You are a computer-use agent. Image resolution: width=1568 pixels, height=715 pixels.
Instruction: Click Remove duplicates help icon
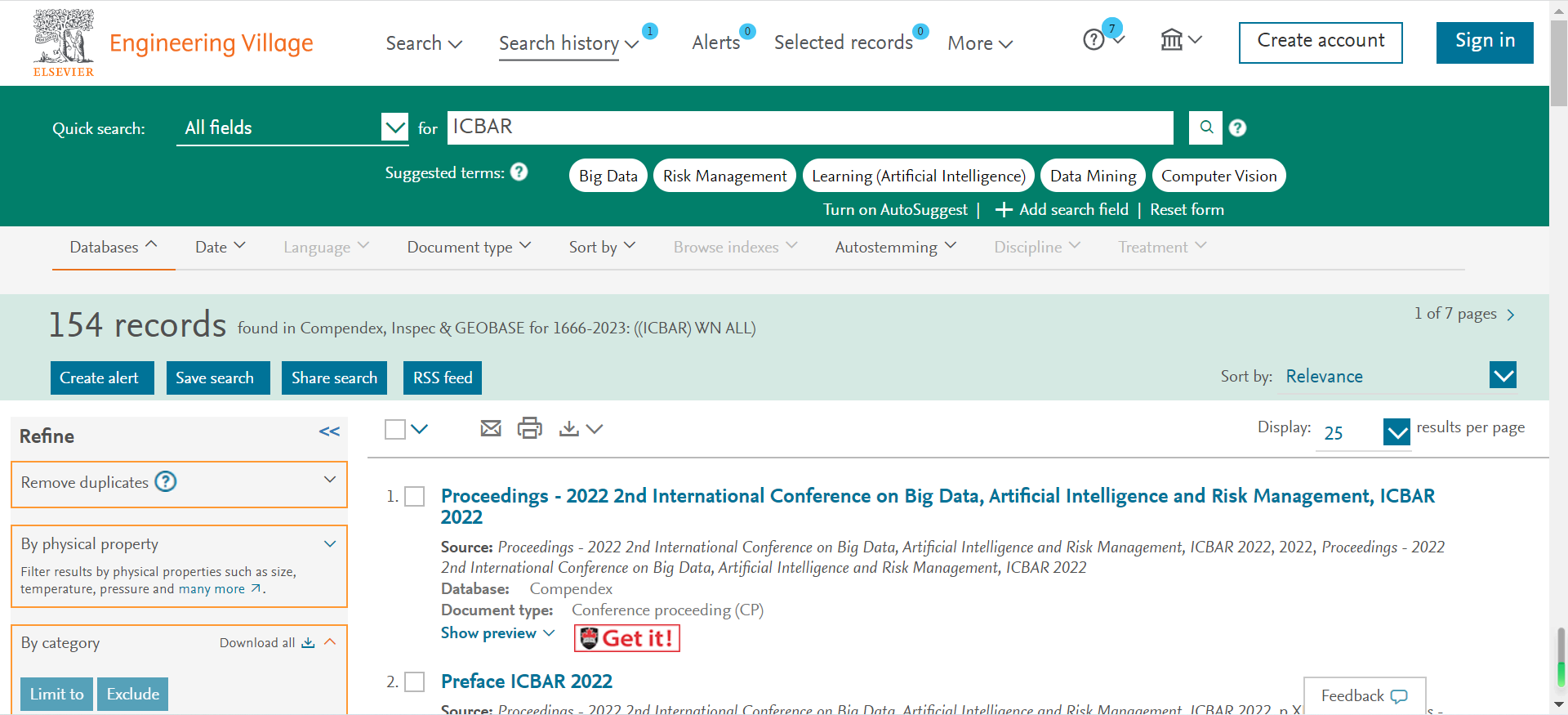(166, 482)
